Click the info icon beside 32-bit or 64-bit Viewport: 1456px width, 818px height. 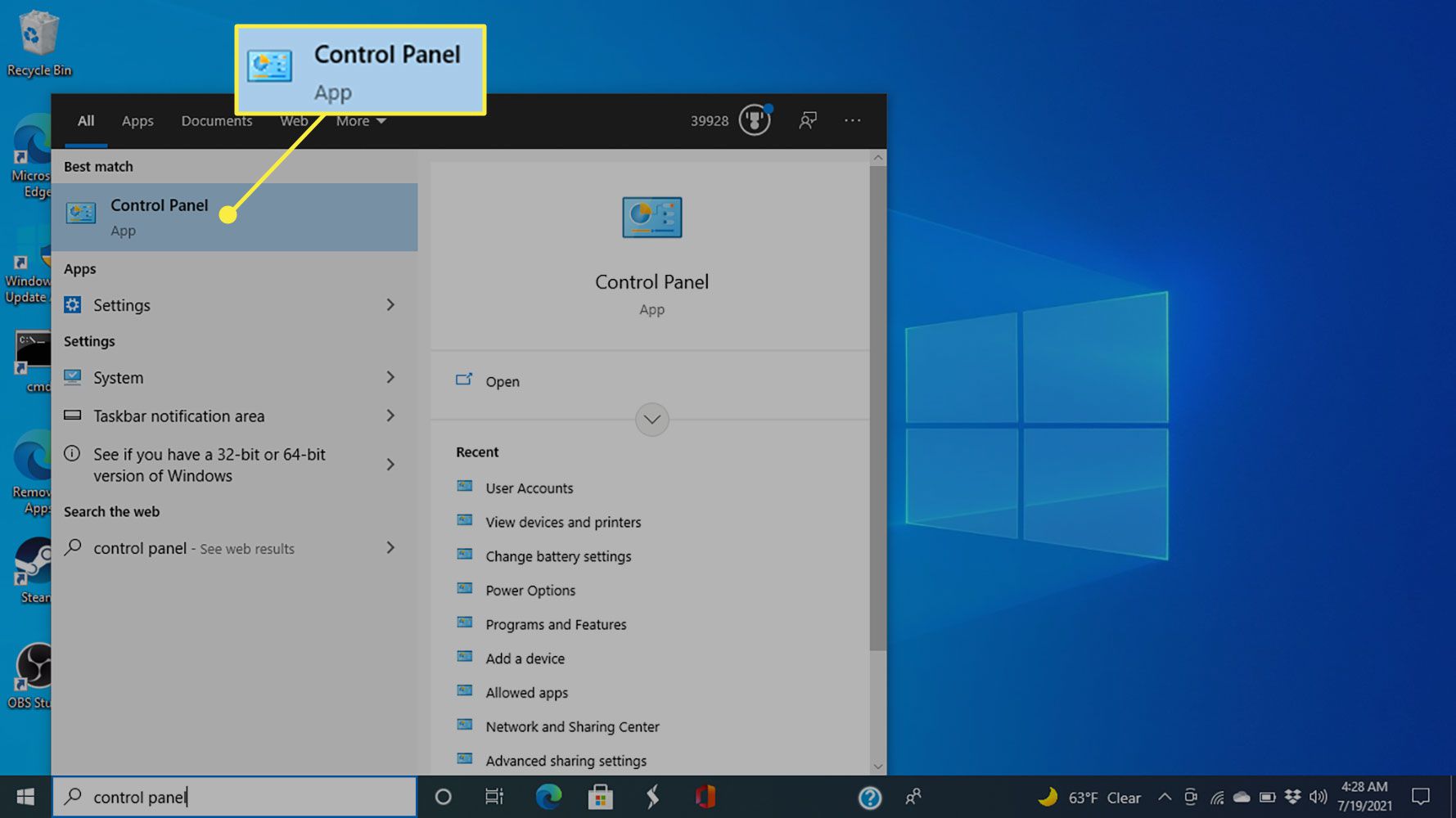pos(73,454)
